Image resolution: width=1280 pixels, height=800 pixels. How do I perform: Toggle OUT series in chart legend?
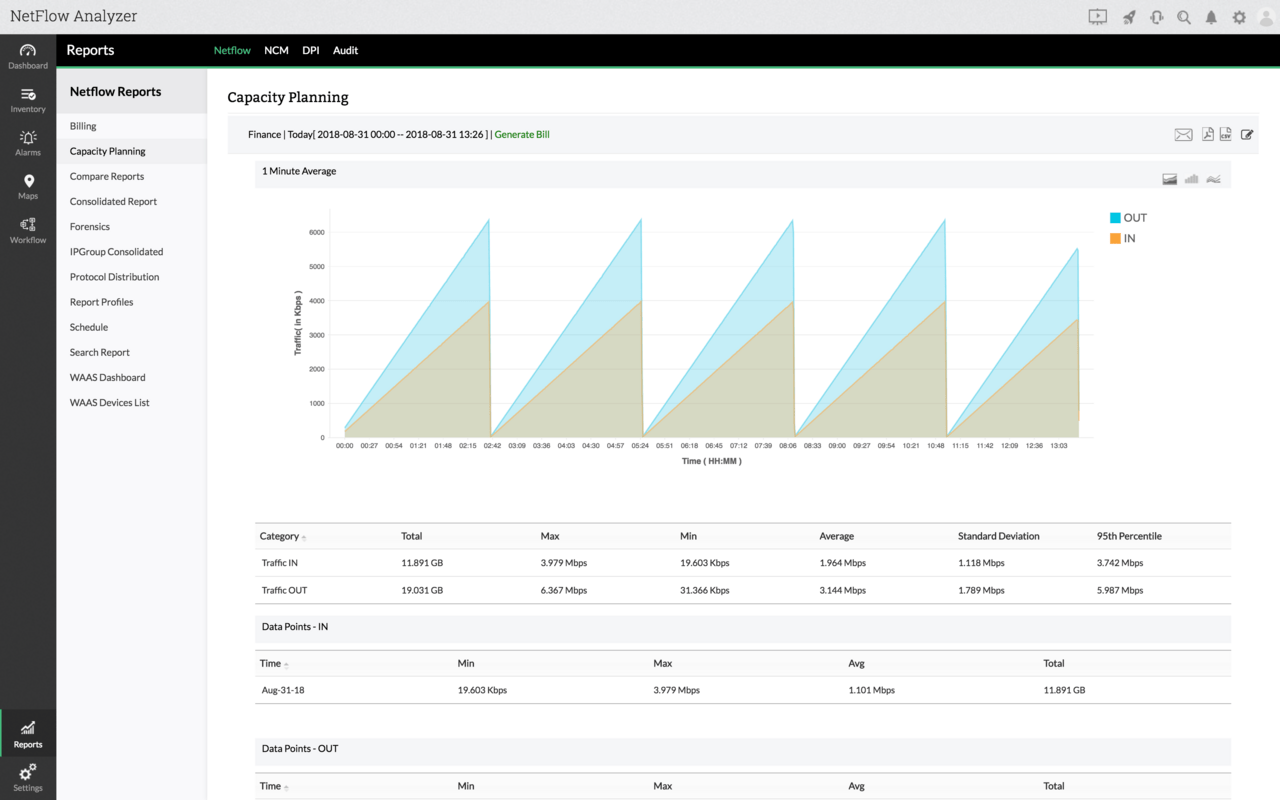point(1128,218)
